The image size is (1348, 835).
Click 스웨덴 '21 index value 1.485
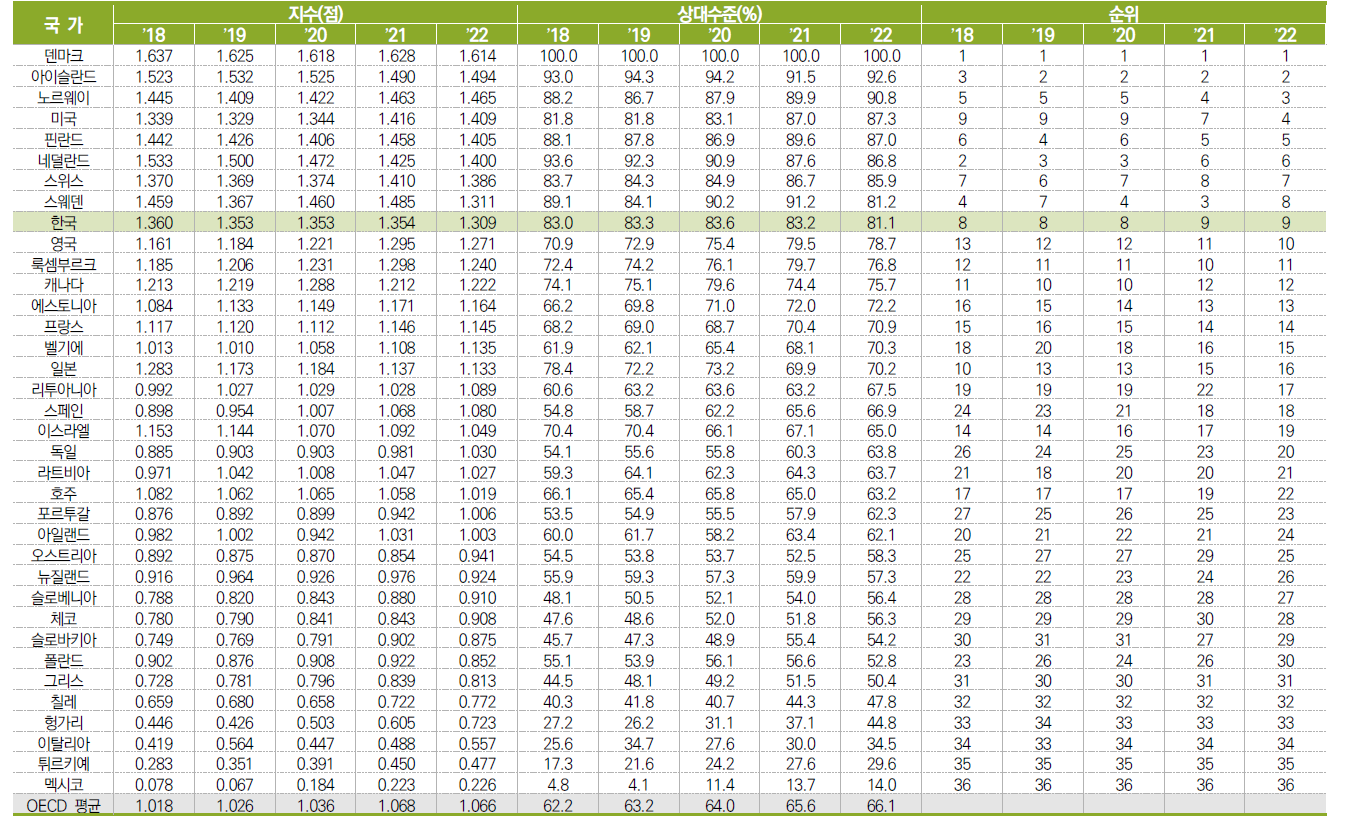click(x=396, y=201)
